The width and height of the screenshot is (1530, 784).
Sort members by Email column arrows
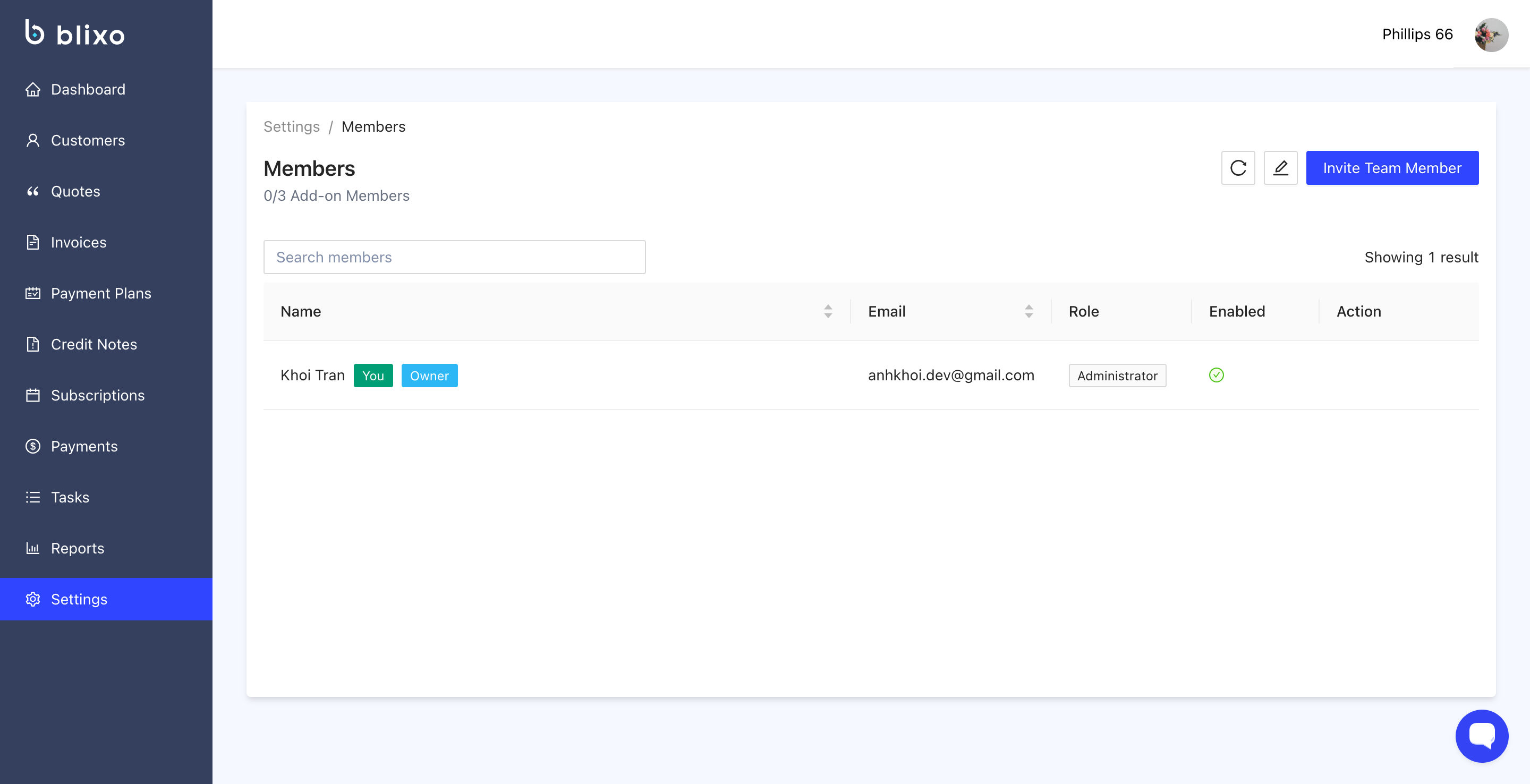tap(1028, 311)
